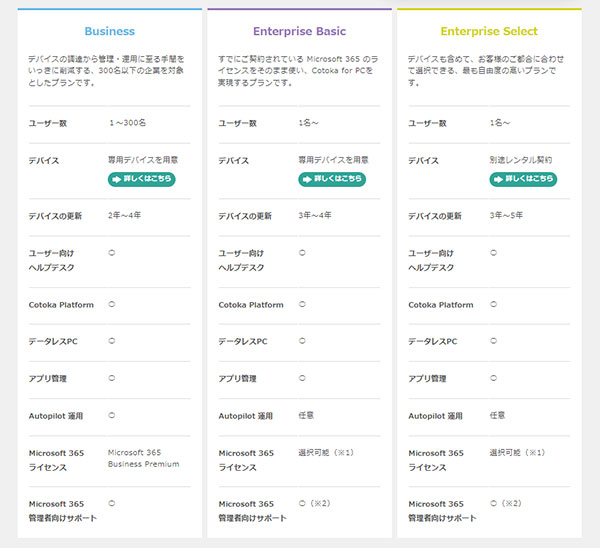The height and width of the screenshot is (548, 600).
Task: Click 3年～4年 device update value in Enterprise Basic
Action: 315,215
